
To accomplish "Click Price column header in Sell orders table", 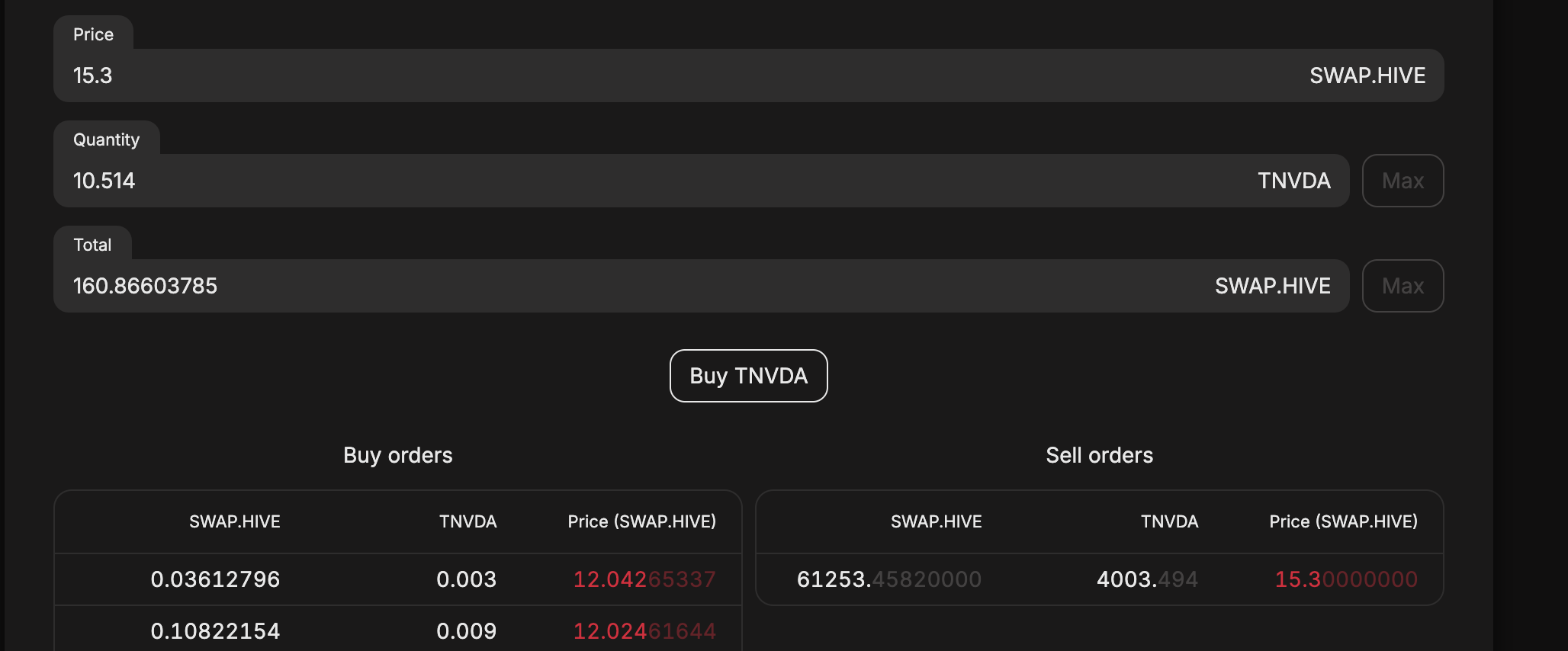I will point(1343,521).
